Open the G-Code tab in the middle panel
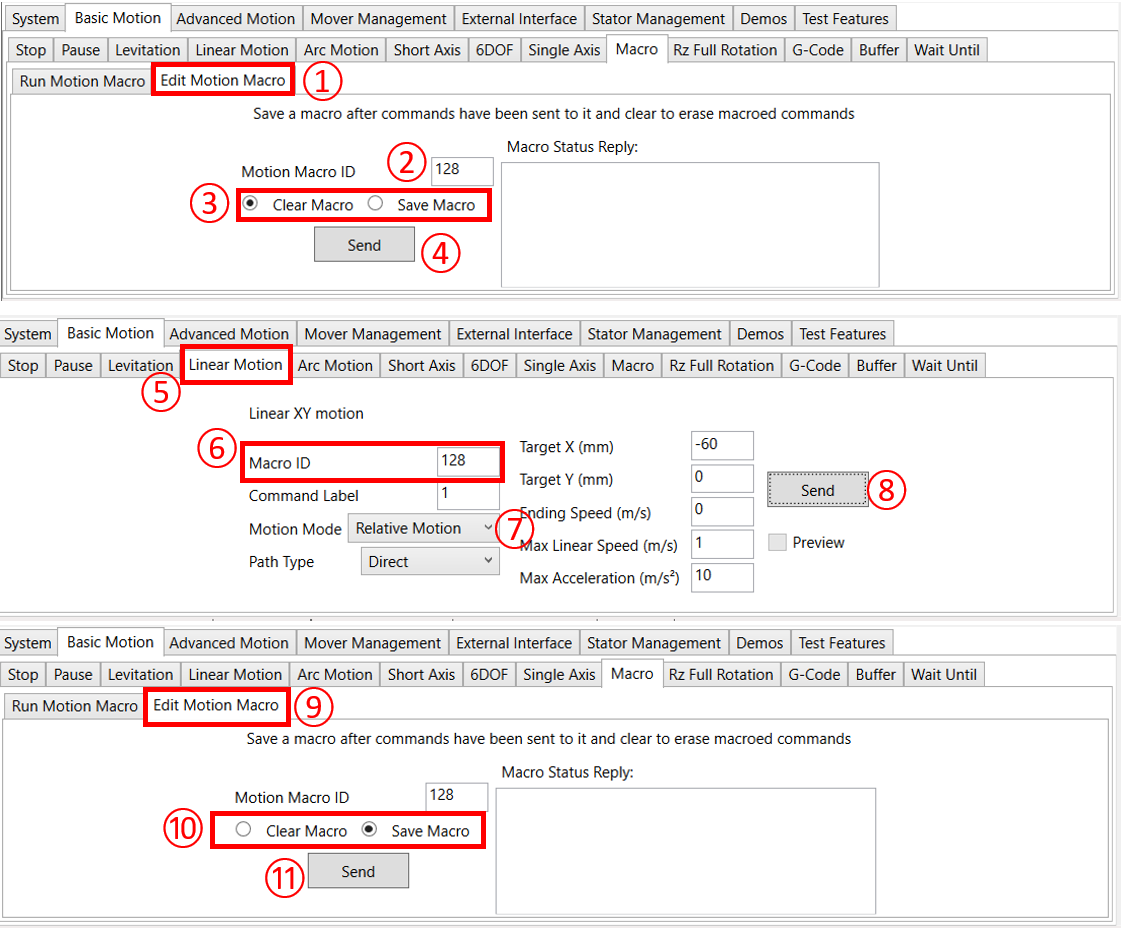Image resolution: width=1121 pixels, height=932 pixels. point(814,366)
